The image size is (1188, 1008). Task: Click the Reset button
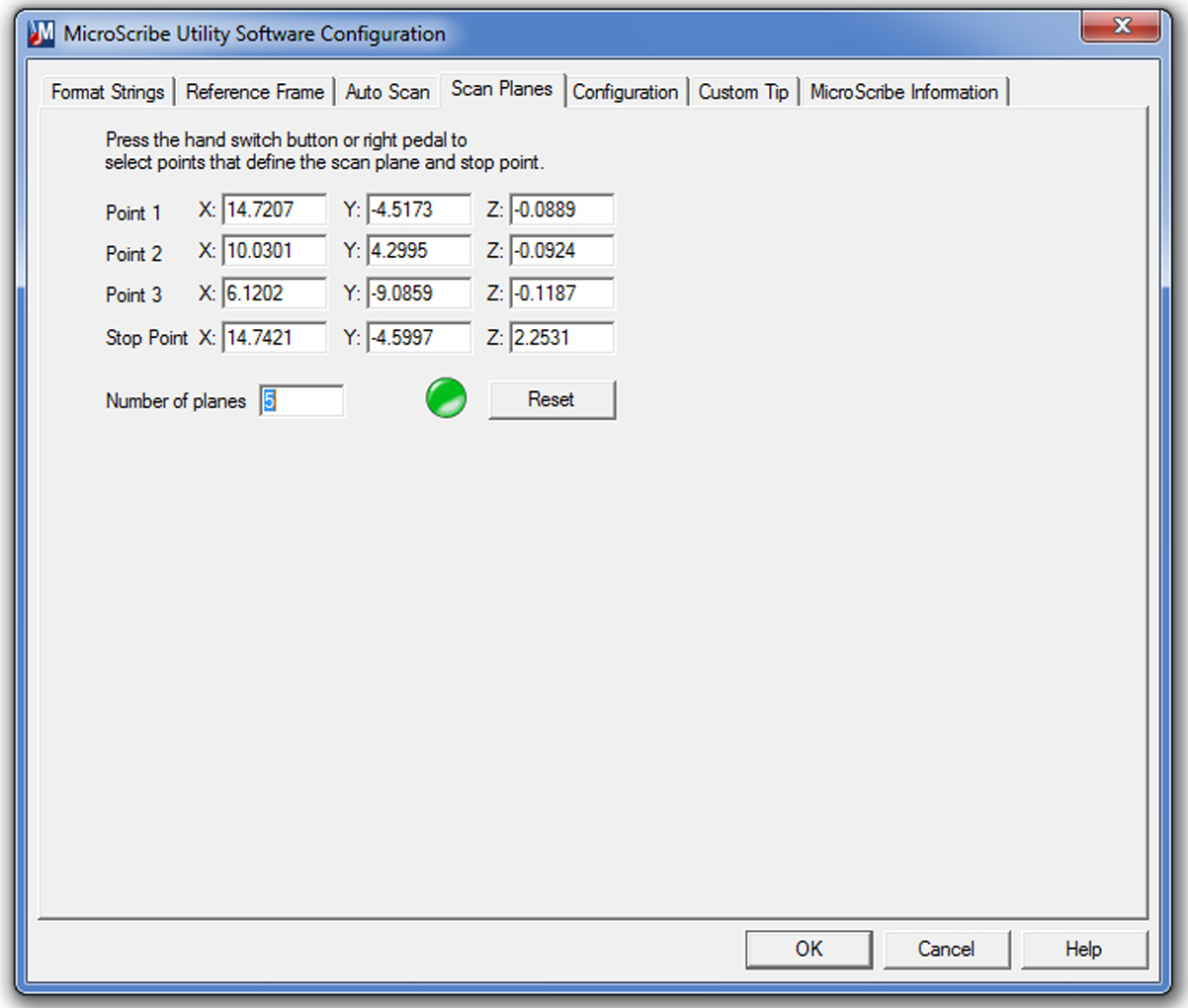(x=552, y=399)
